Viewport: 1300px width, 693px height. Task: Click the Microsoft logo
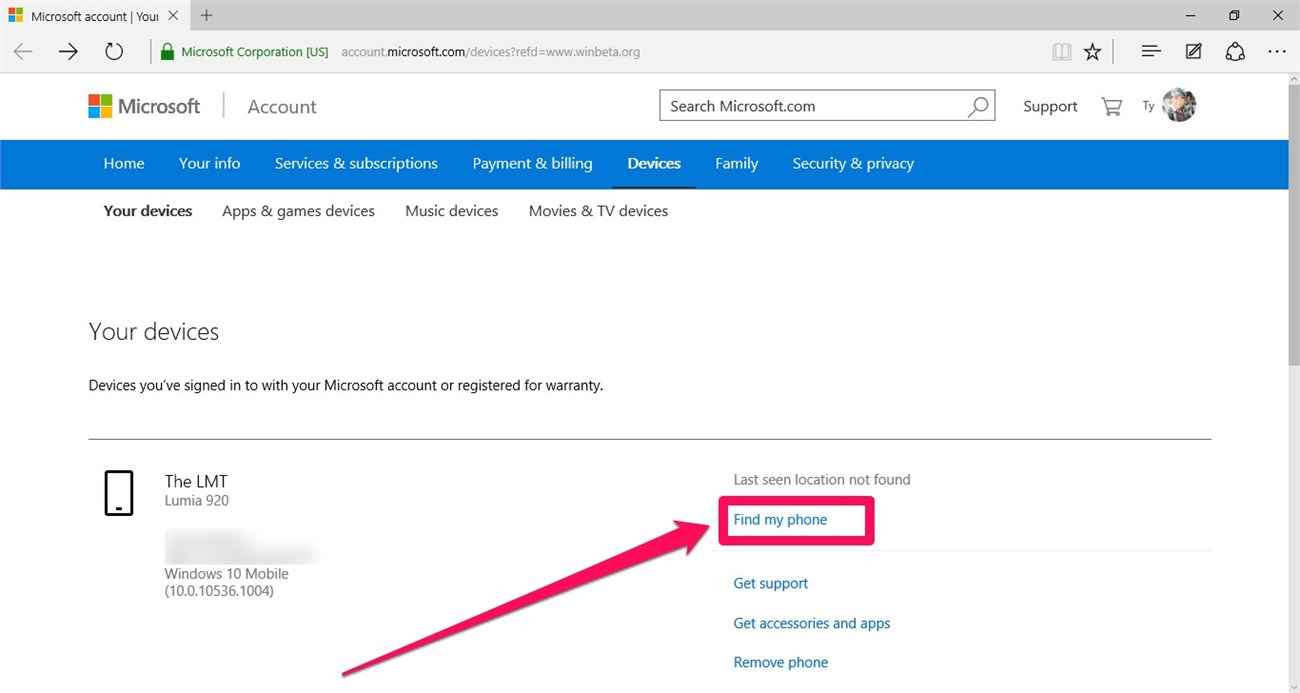(x=144, y=106)
